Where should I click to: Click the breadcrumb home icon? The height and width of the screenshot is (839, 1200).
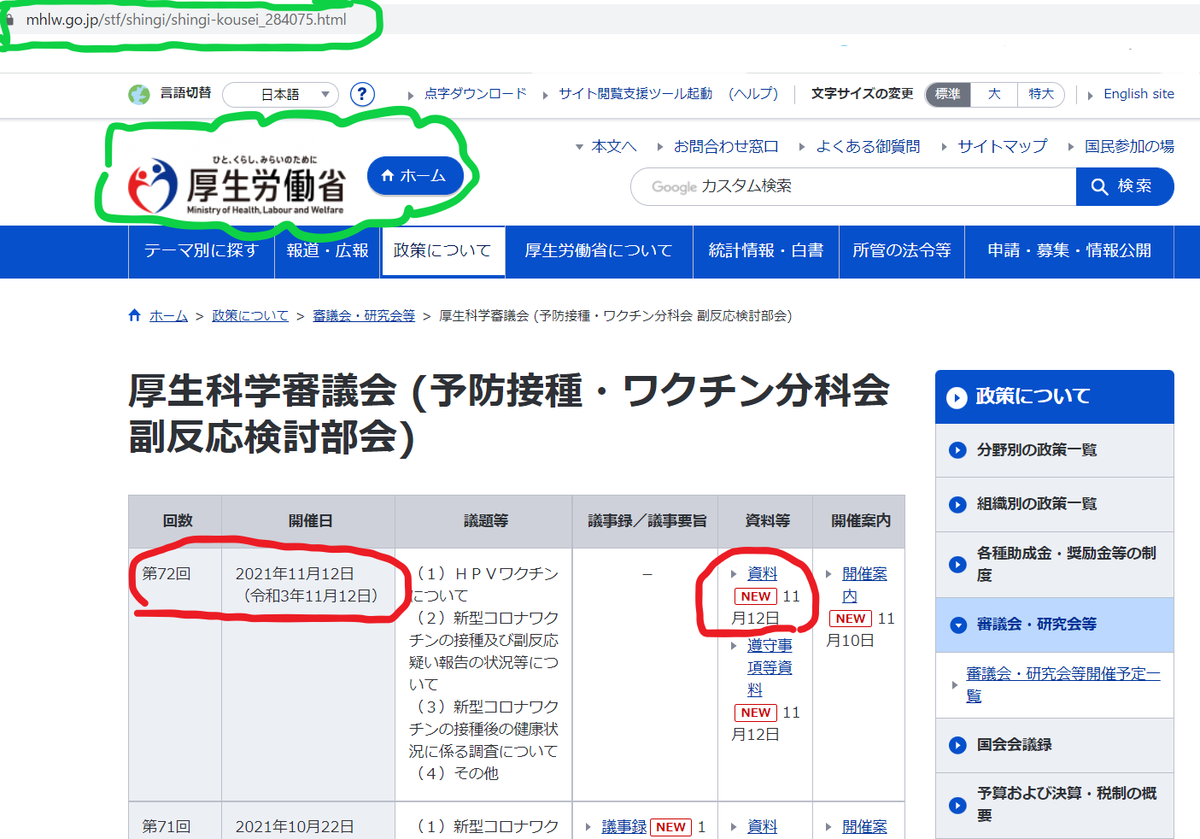(x=135, y=315)
